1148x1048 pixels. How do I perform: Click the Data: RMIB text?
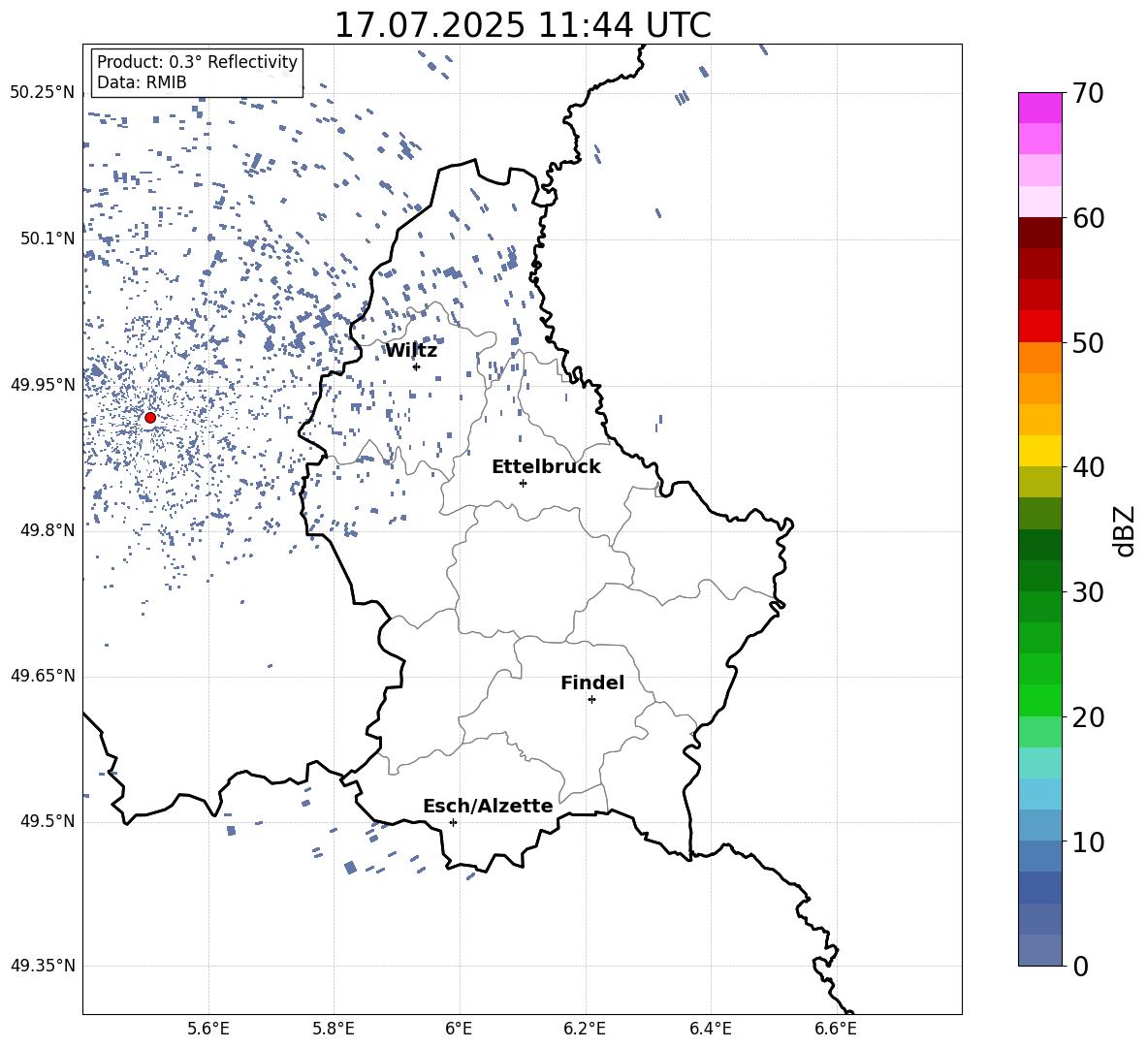click(142, 82)
